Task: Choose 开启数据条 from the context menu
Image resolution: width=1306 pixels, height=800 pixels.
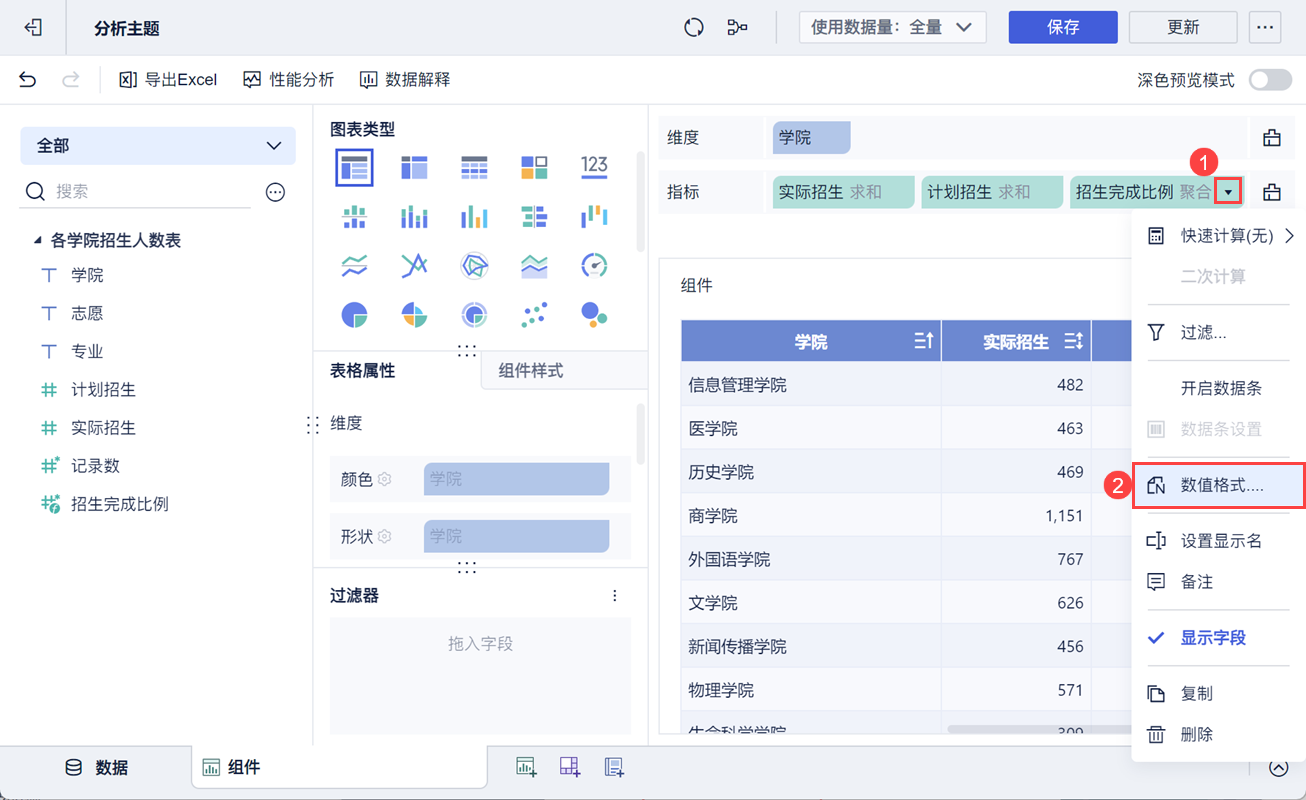Action: click(1219, 388)
